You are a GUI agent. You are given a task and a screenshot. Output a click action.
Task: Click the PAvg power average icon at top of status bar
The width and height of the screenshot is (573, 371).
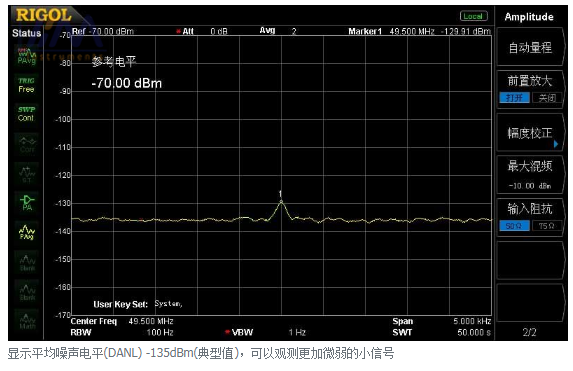(27, 56)
